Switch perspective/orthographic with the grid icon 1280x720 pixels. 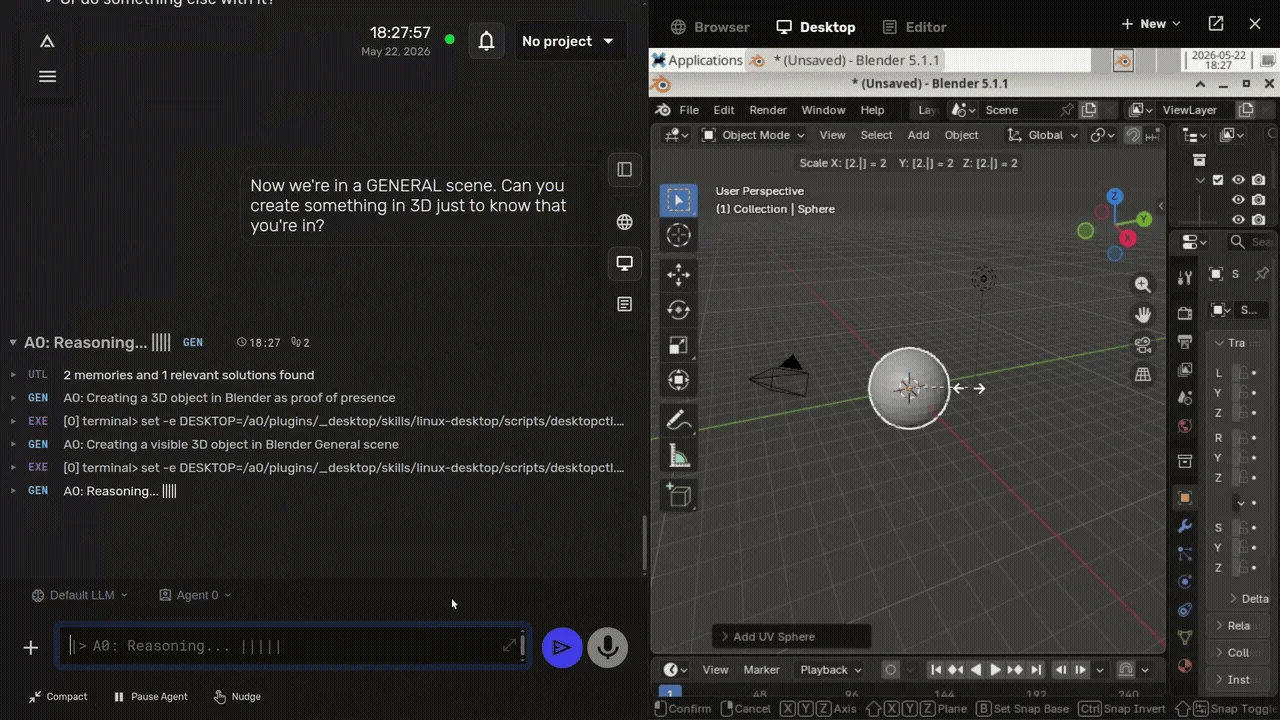[x=1143, y=375]
